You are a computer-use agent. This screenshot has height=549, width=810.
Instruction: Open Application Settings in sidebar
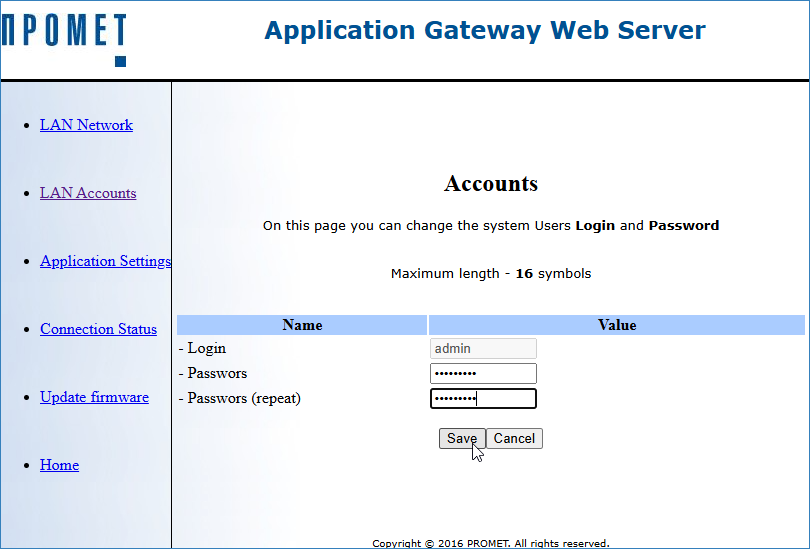(x=105, y=261)
